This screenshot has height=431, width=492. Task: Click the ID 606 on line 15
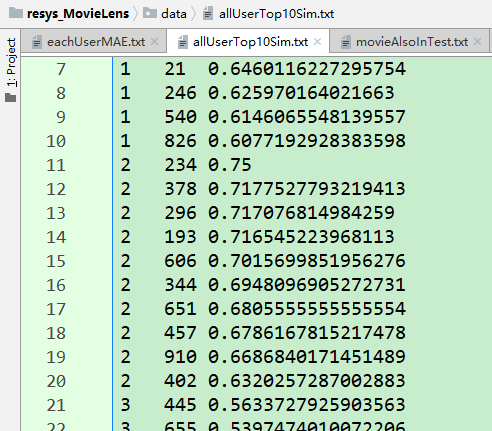click(x=180, y=261)
